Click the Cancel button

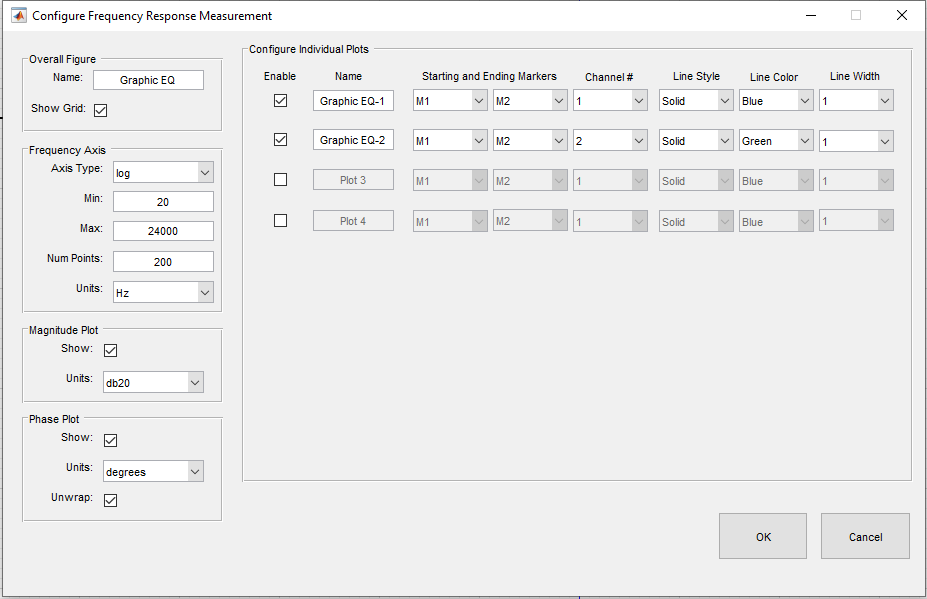coord(865,537)
